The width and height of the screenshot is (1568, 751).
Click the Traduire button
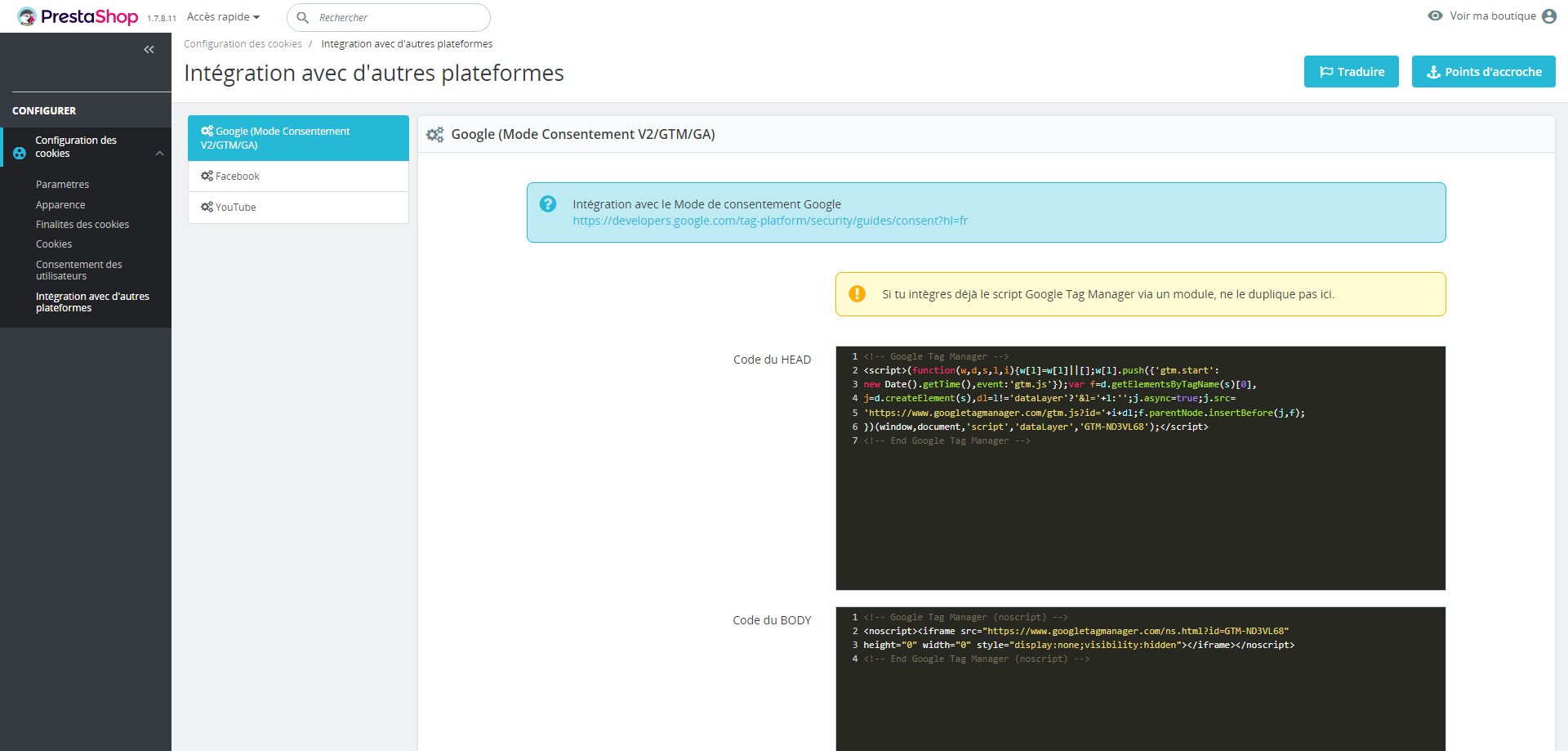[x=1352, y=72]
